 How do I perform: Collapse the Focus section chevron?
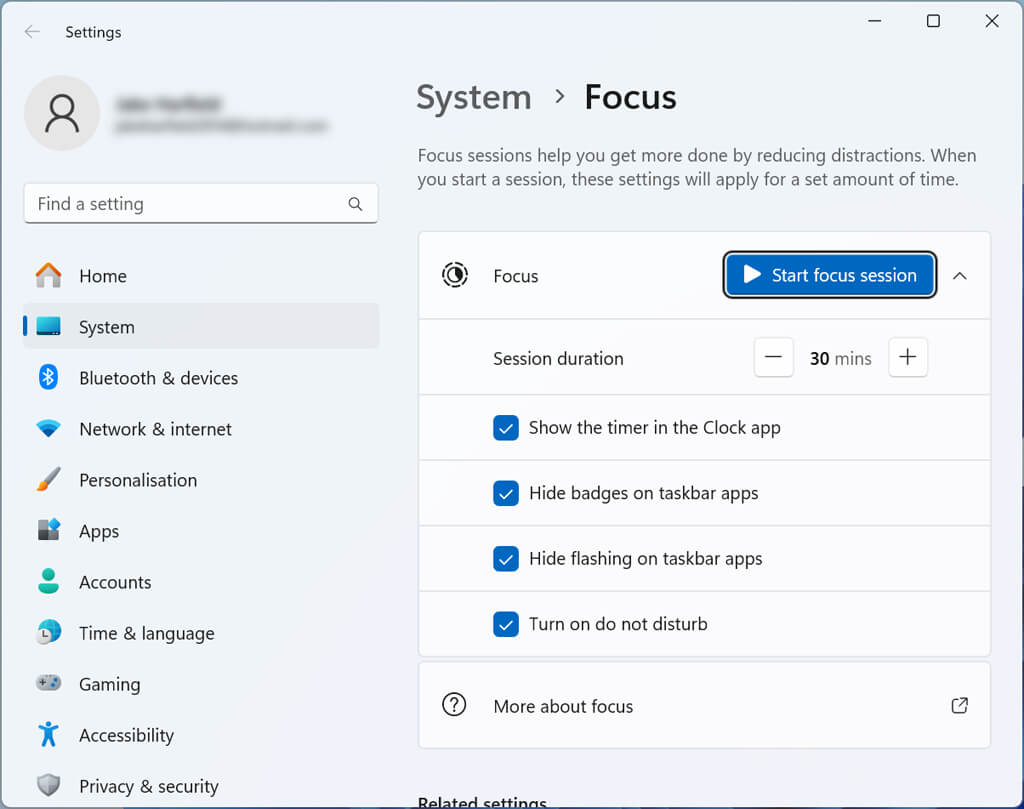[x=960, y=276]
